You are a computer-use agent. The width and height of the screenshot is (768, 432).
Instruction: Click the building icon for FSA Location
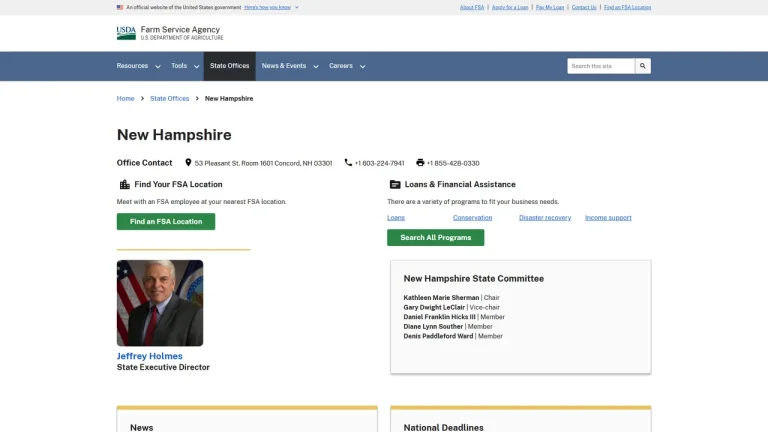[x=125, y=184]
